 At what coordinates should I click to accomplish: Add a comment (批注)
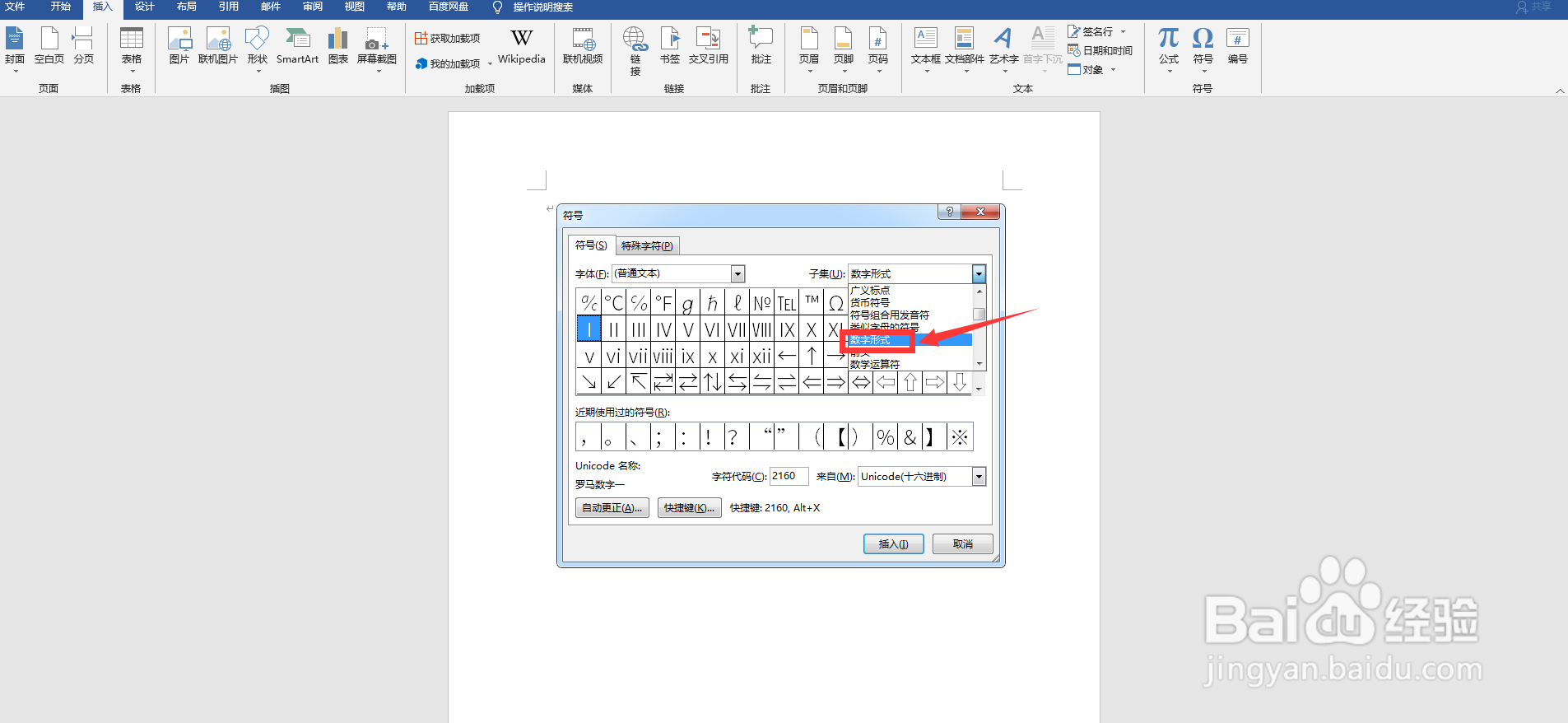click(x=761, y=46)
